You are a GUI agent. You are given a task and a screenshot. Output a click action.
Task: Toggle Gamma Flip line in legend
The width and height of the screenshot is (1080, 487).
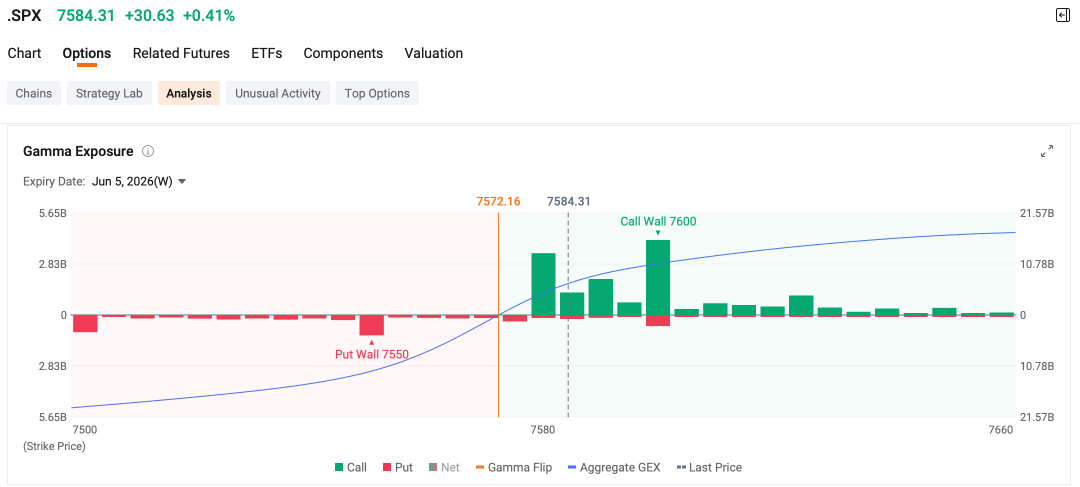[x=514, y=467]
